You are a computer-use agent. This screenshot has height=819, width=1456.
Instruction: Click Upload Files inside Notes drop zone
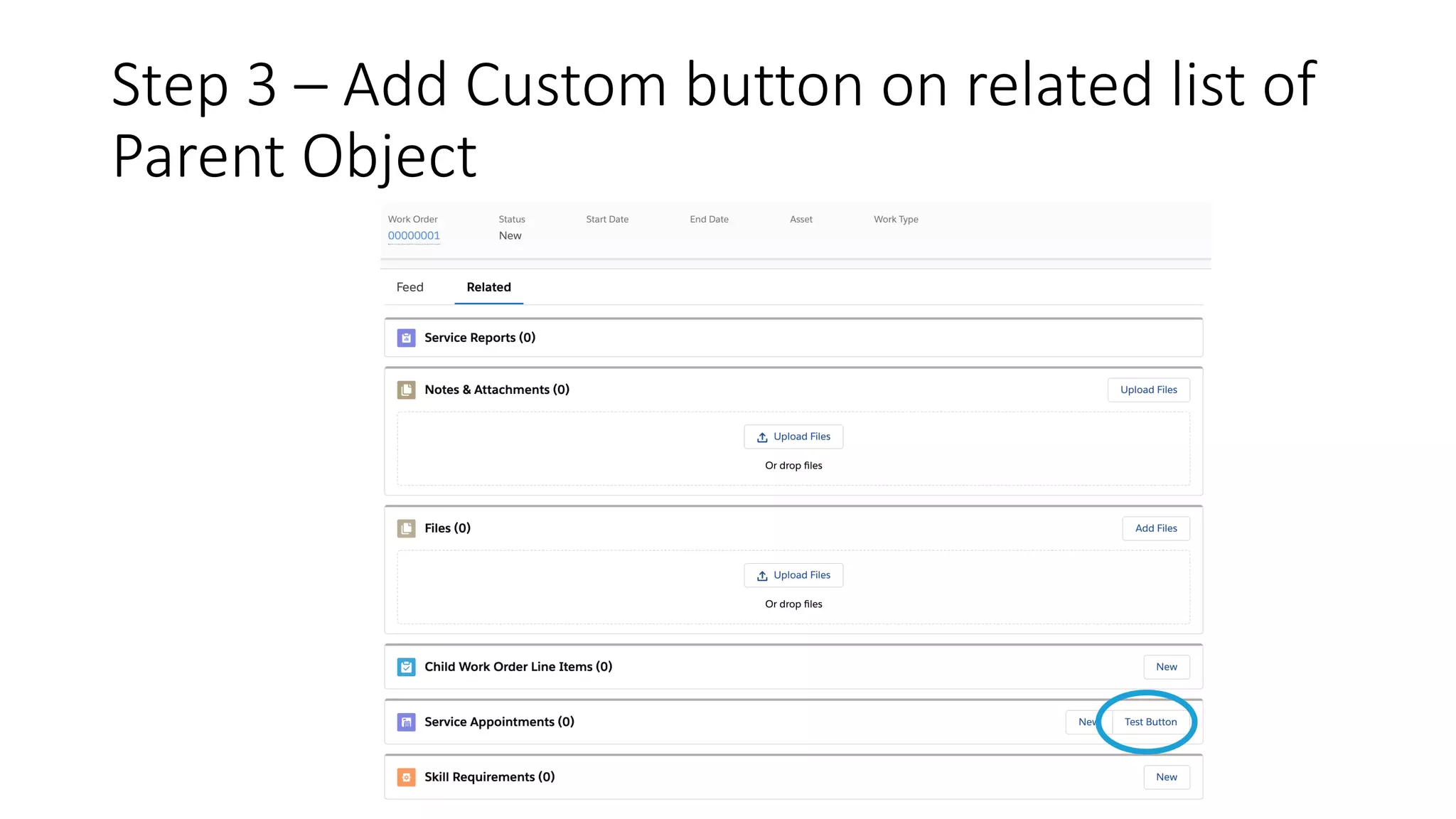click(x=793, y=437)
